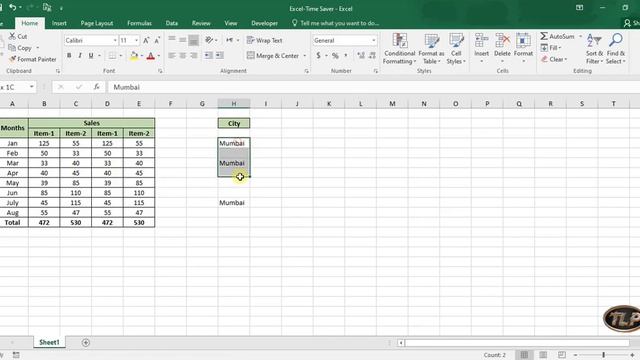640x360 pixels.
Task: Click Decrease Indent icon
Action: 209,56
